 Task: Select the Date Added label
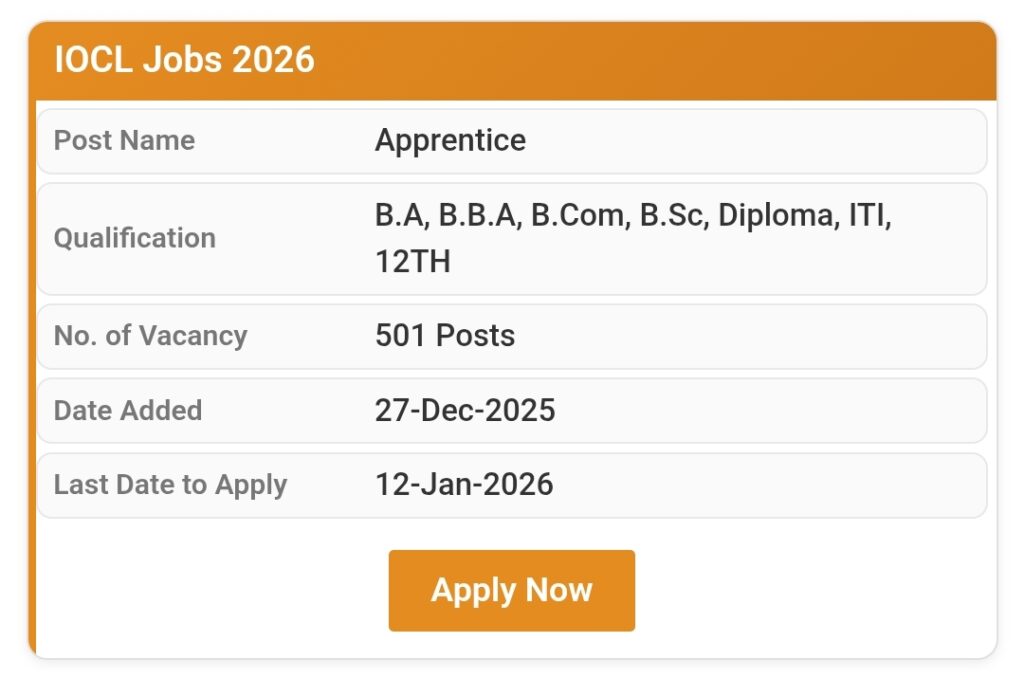click(128, 410)
